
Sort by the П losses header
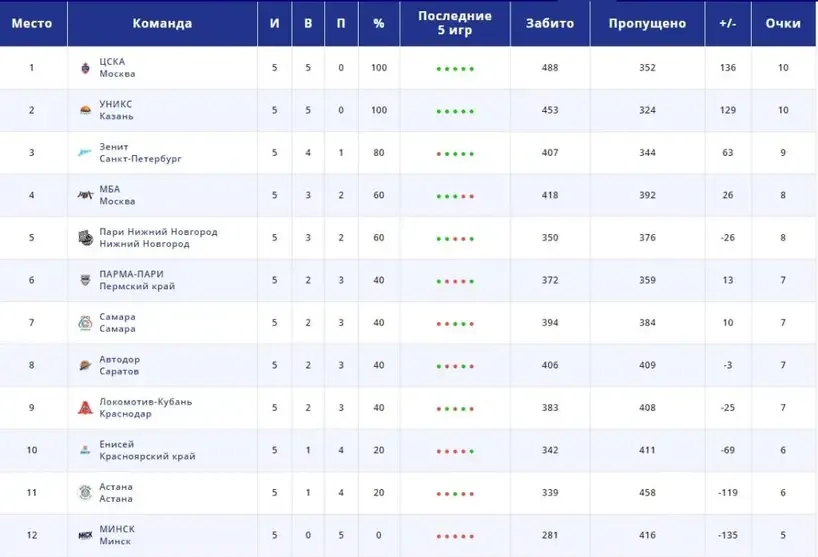coord(341,23)
